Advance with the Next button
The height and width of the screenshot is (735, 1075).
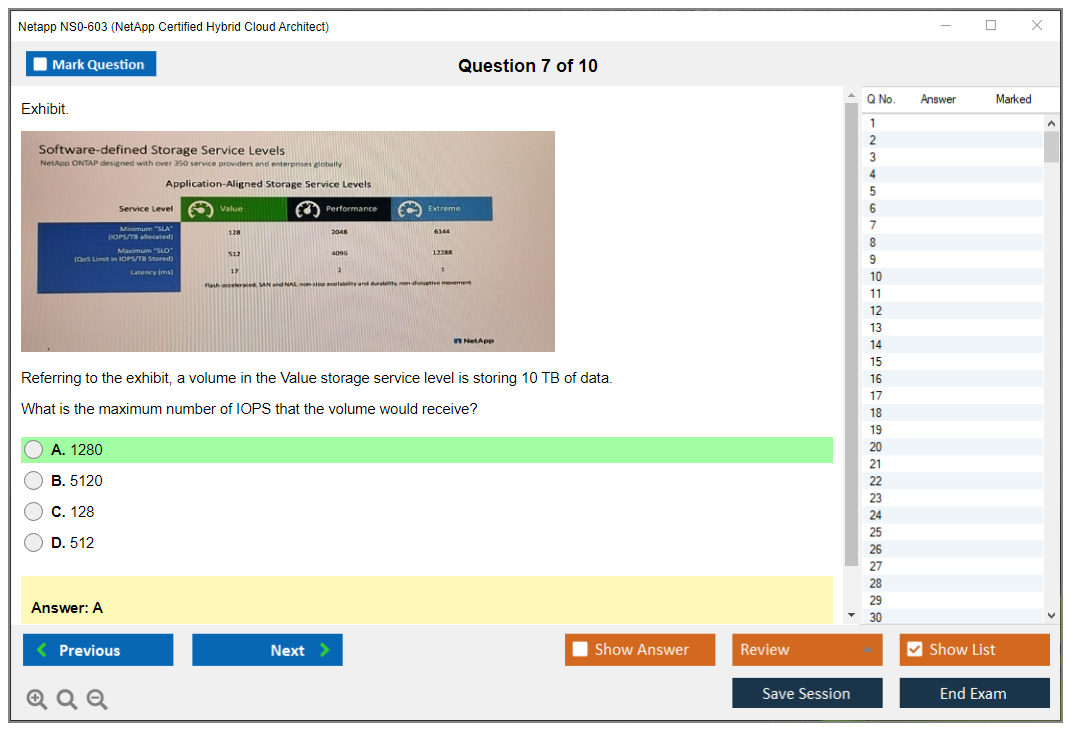coord(267,650)
